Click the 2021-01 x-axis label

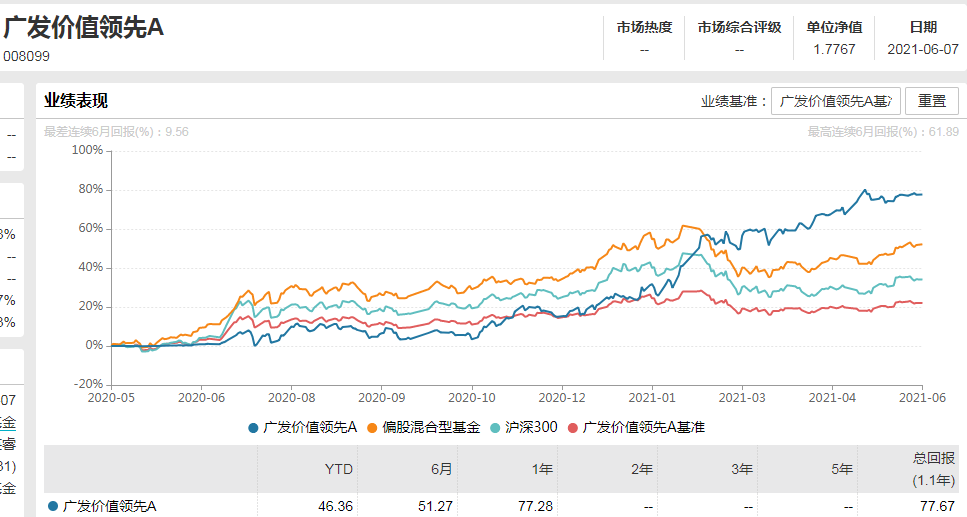[652, 398]
